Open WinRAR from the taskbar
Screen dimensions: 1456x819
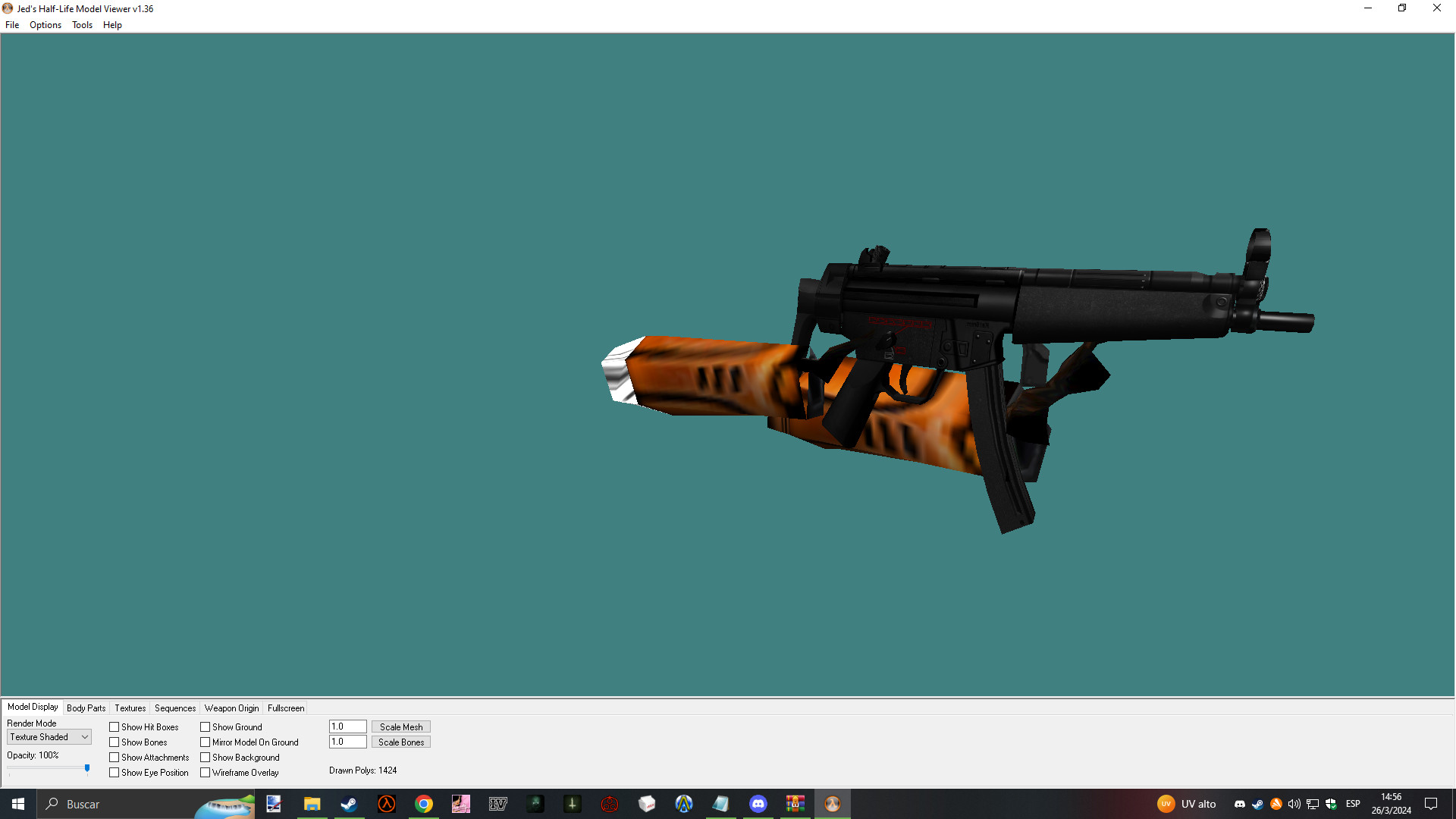[x=795, y=804]
